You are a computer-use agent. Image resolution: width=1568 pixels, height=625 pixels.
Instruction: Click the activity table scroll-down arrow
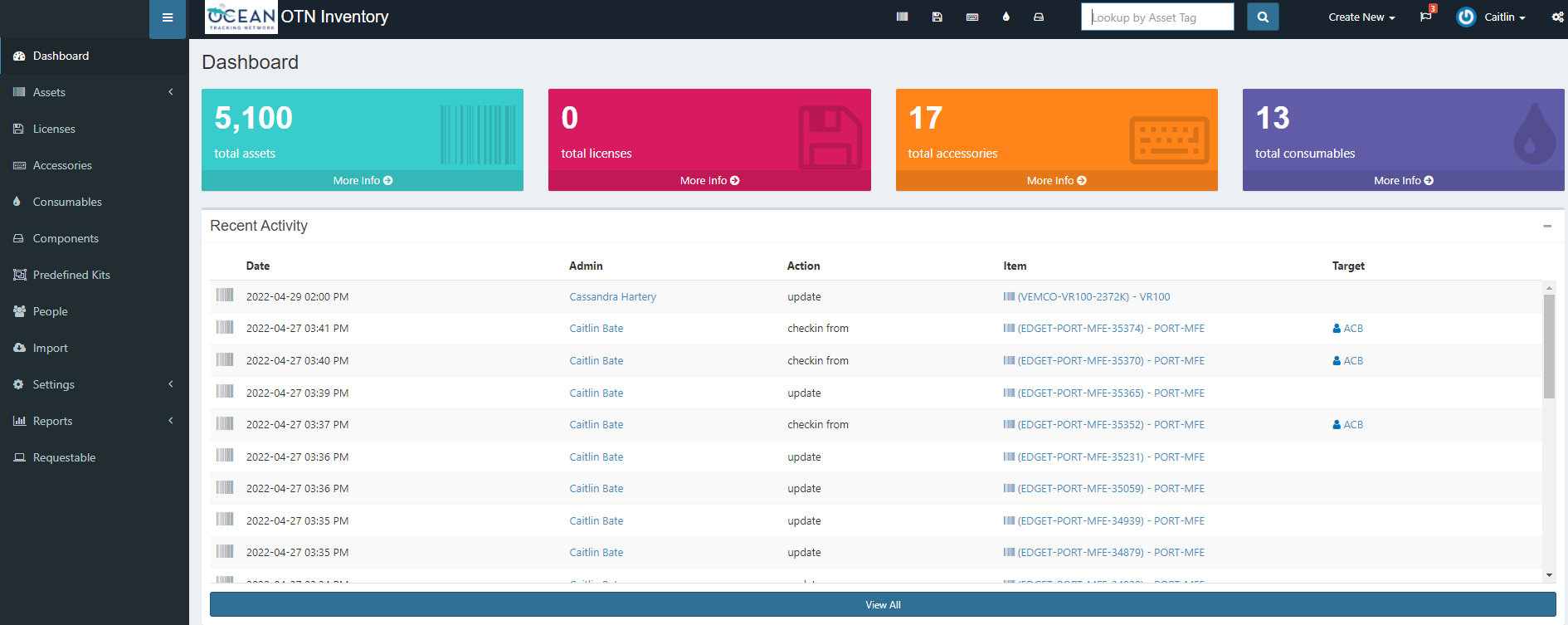tap(1549, 575)
